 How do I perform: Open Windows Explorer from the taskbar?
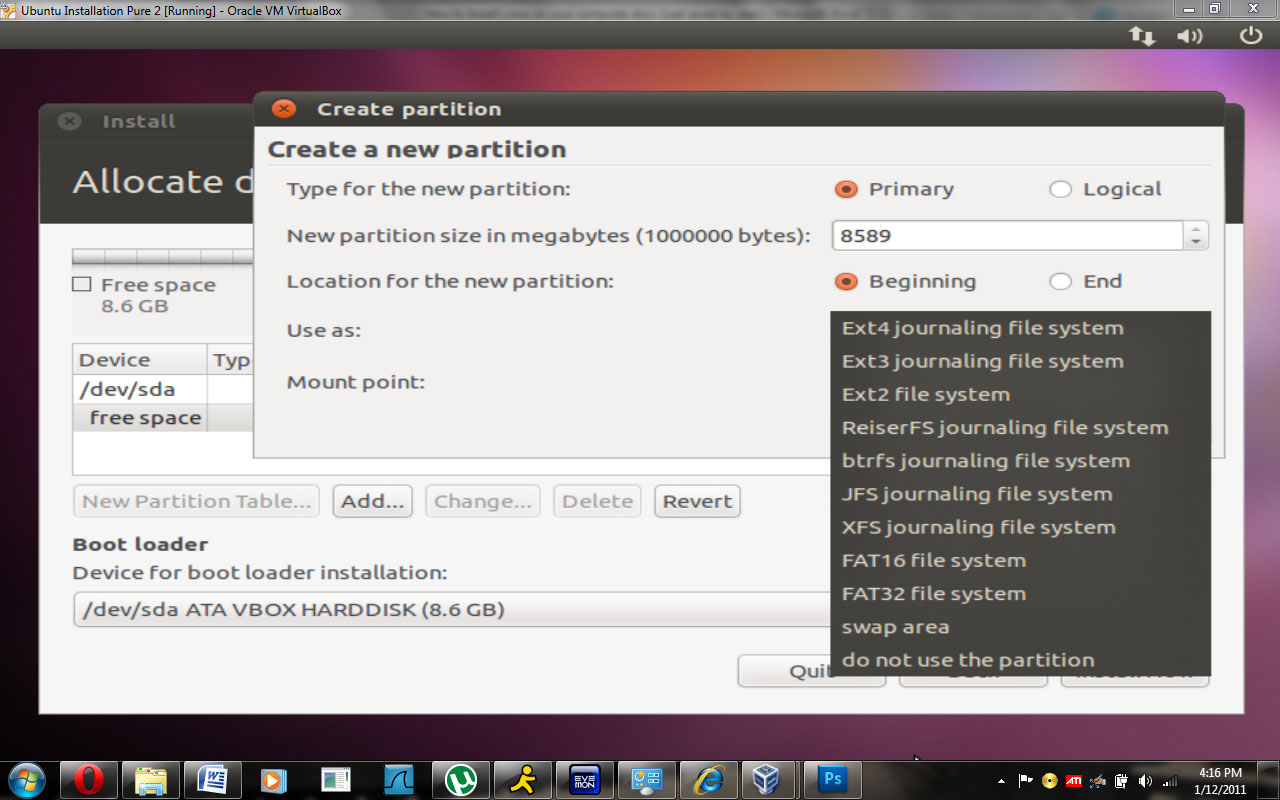(150, 779)
